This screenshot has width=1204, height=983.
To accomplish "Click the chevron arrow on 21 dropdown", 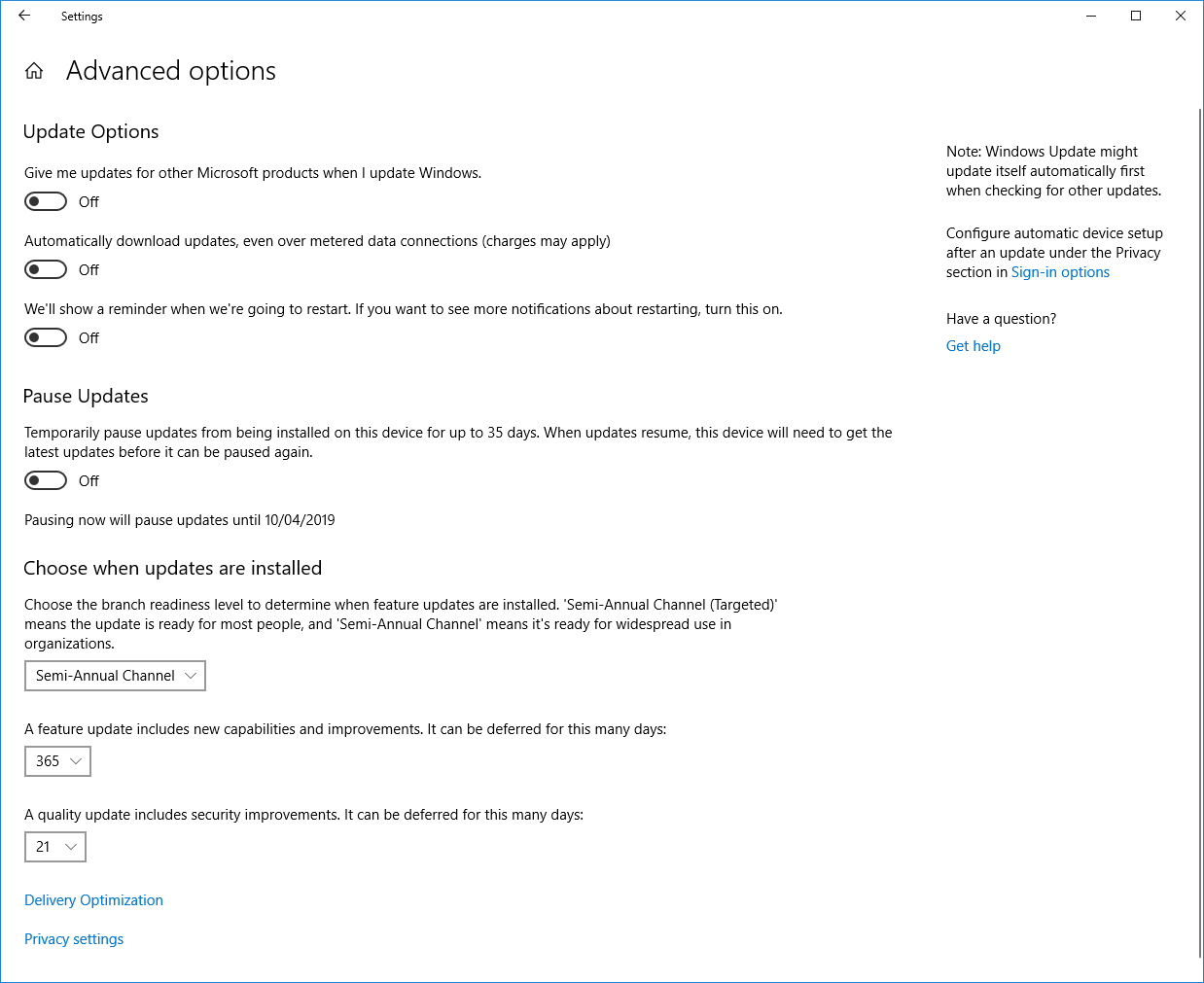I will coord(71,847).
